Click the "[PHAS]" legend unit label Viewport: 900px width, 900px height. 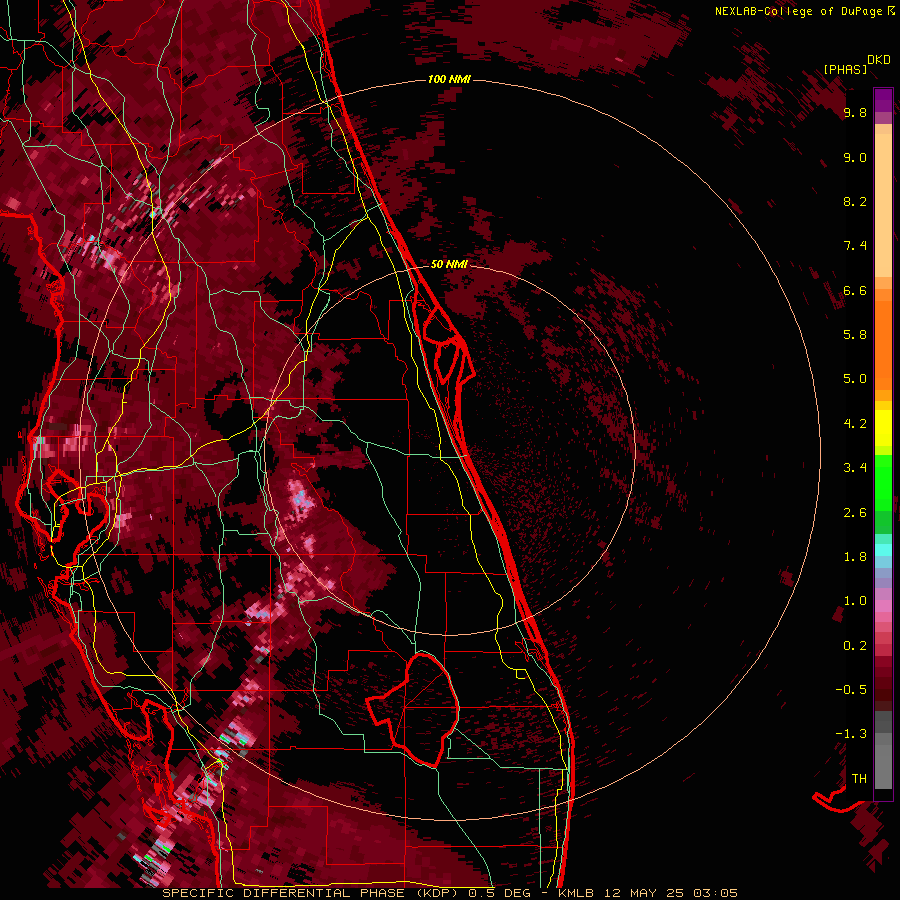tap(845, 69)
